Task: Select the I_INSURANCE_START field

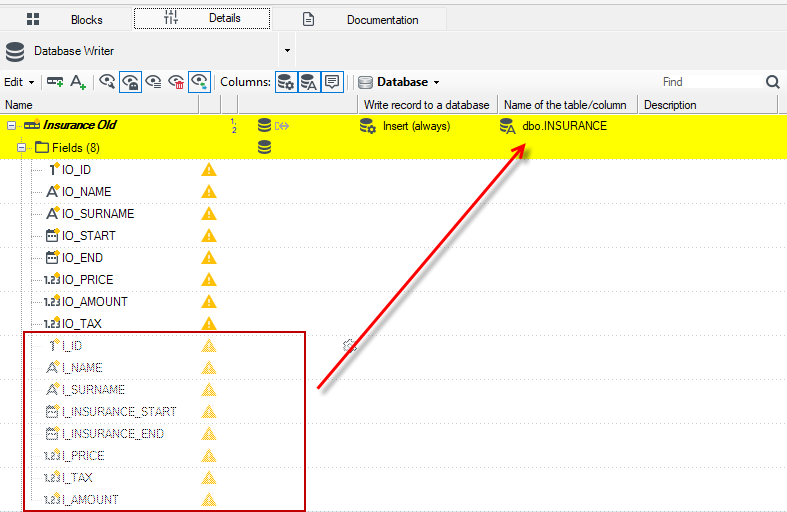Action: (x=119, y=412)
